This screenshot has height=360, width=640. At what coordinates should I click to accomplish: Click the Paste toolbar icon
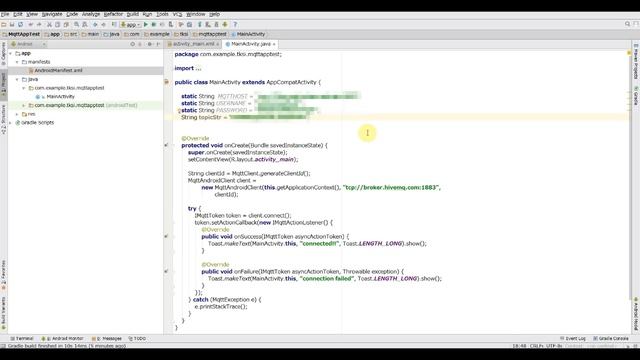pos(66,24)
